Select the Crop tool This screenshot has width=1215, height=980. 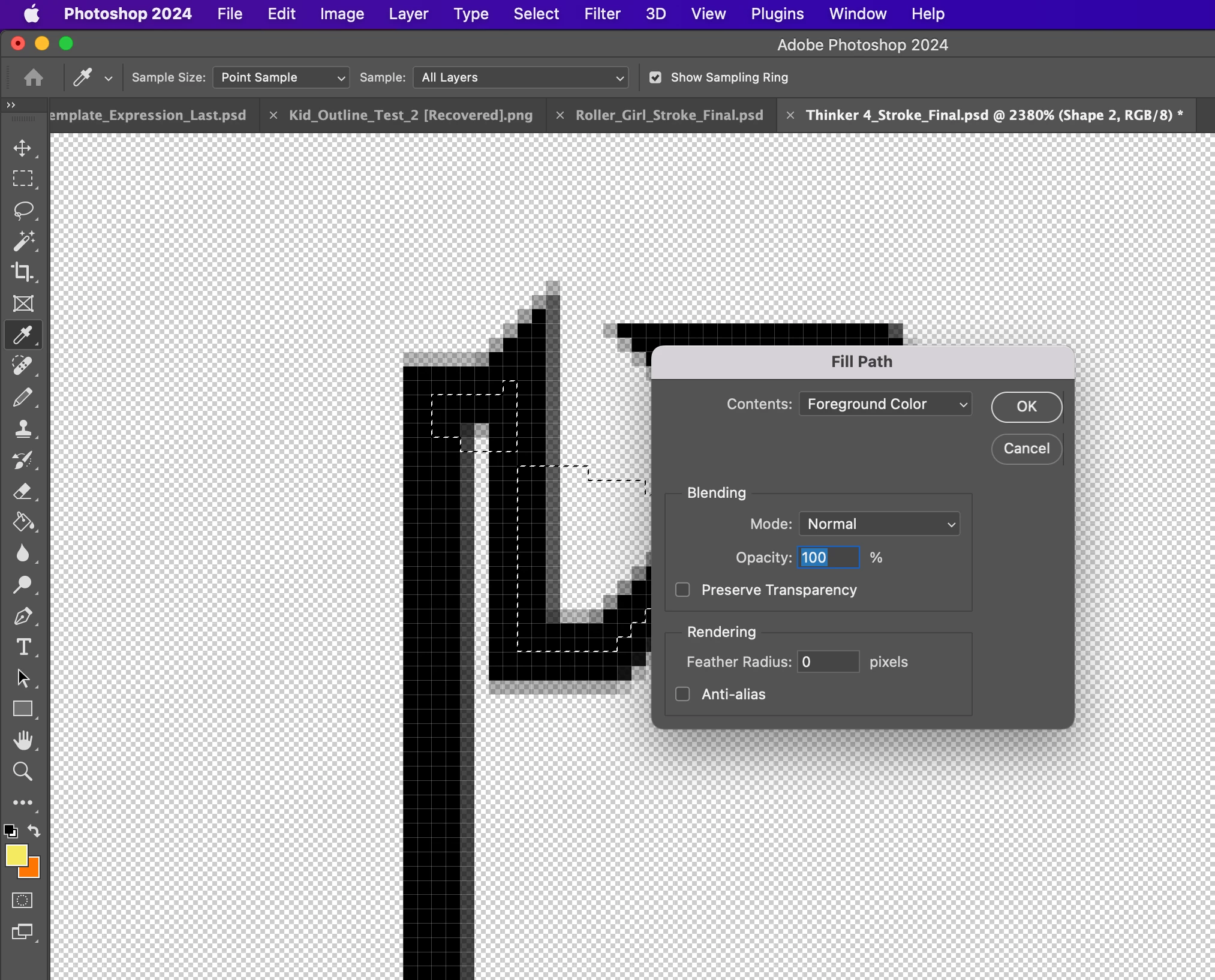click(x=23, y=272)
